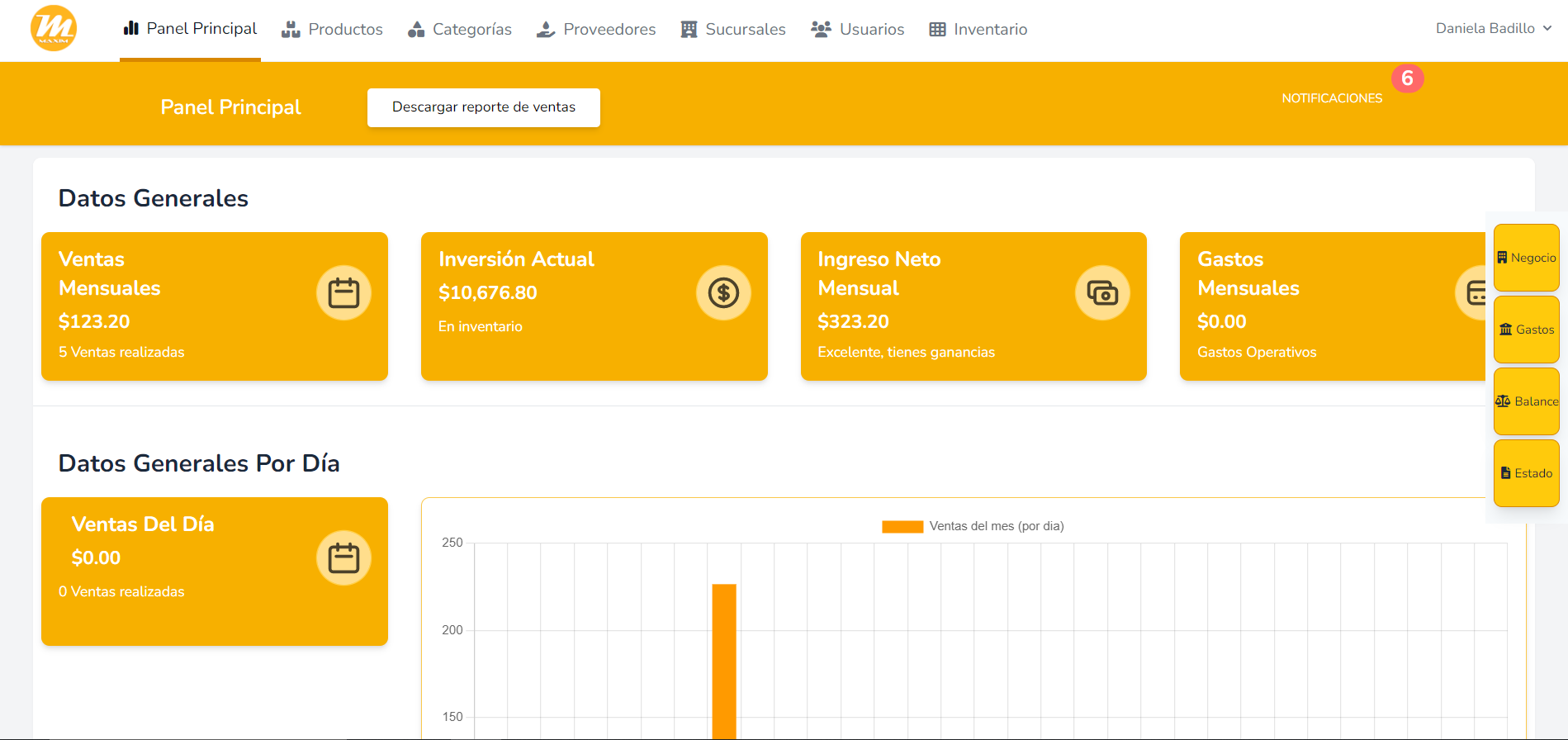Screen dimensions: 1568x740
Task: Click the hand icon beside Proveedores
Action: pos(546,30)
